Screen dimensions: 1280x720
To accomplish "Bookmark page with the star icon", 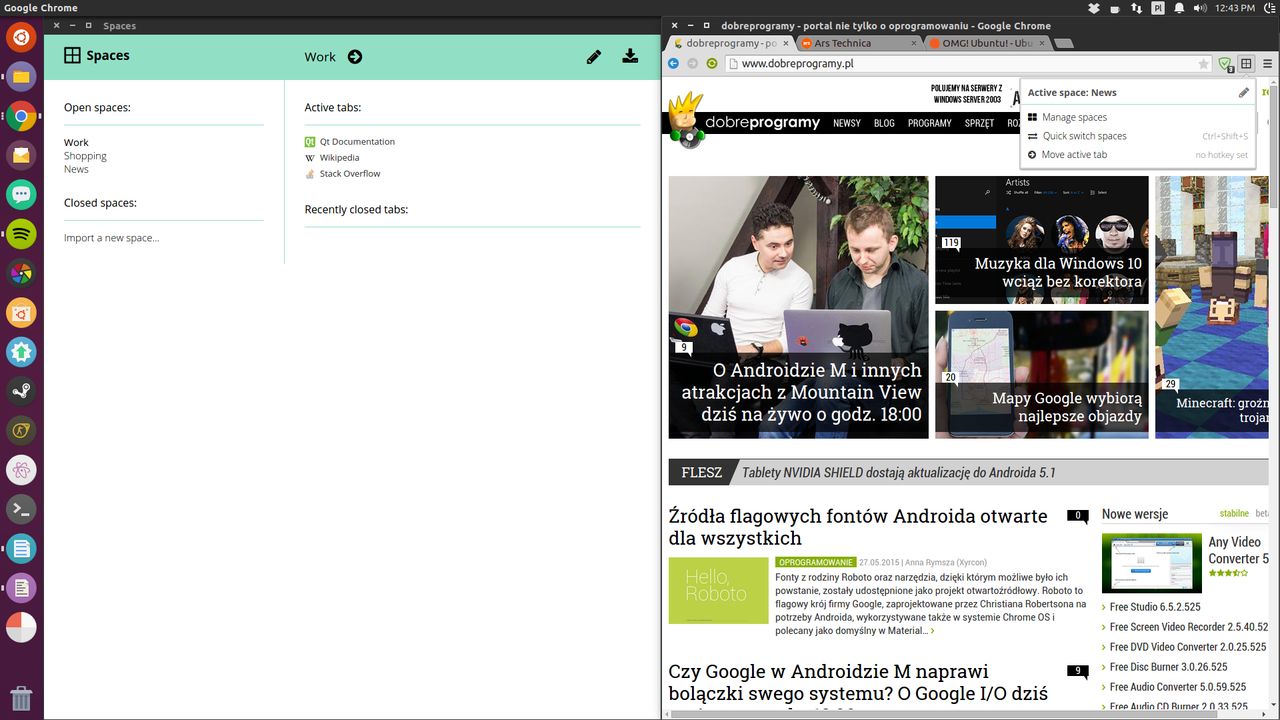I will pyautogui.click(x=1204, y=64).
